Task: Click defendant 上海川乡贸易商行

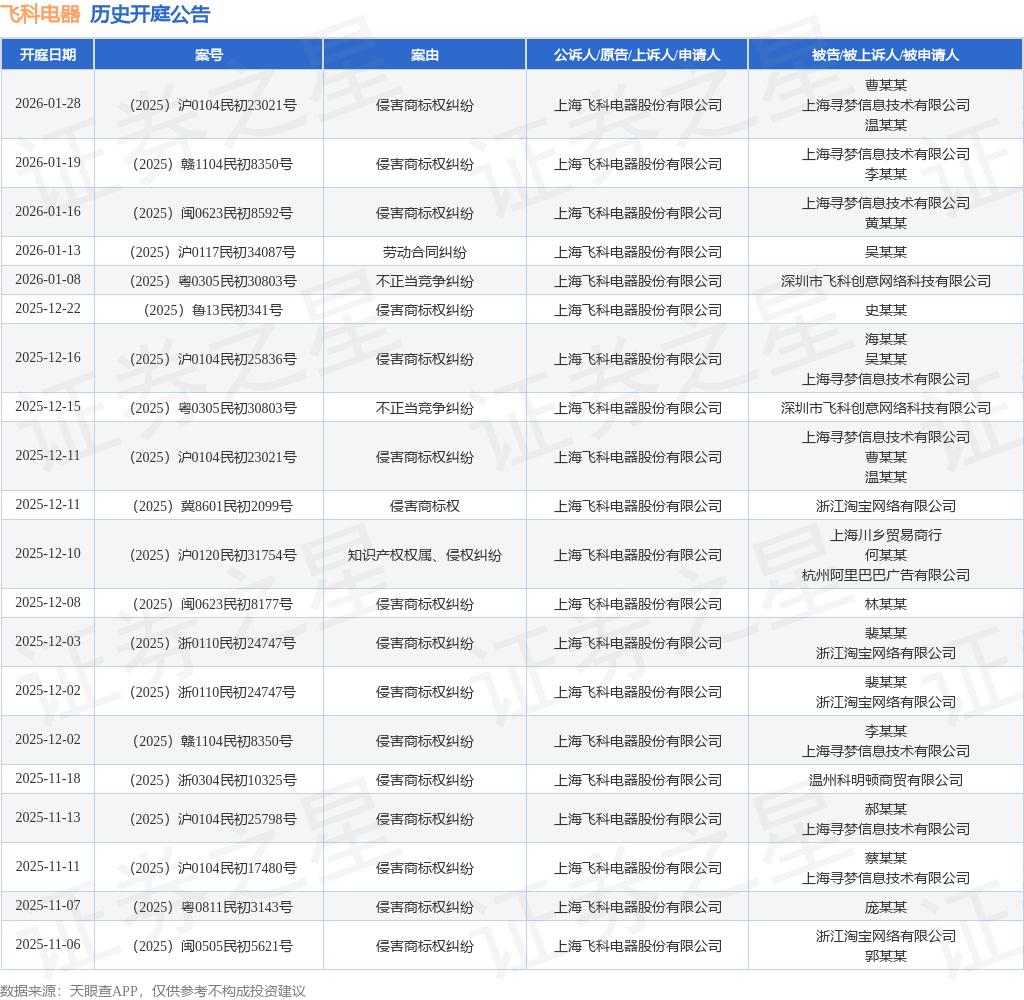Action: [886, 535]
